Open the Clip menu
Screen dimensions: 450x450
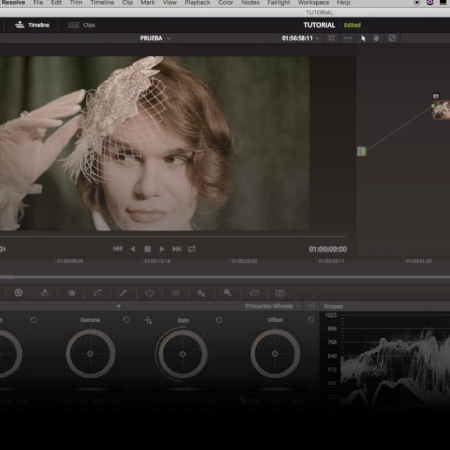point(127,3)
